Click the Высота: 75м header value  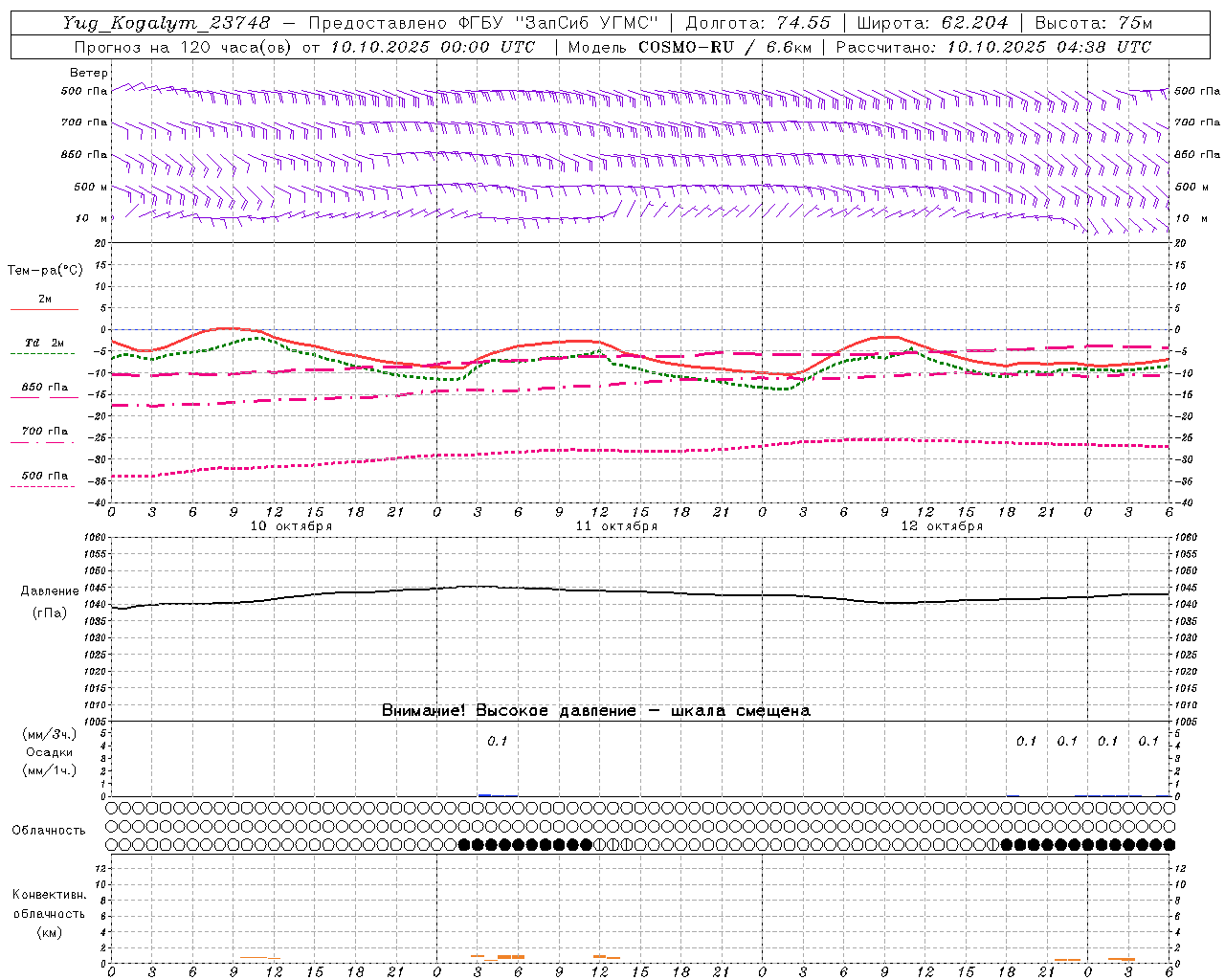tap(1093, 23)
